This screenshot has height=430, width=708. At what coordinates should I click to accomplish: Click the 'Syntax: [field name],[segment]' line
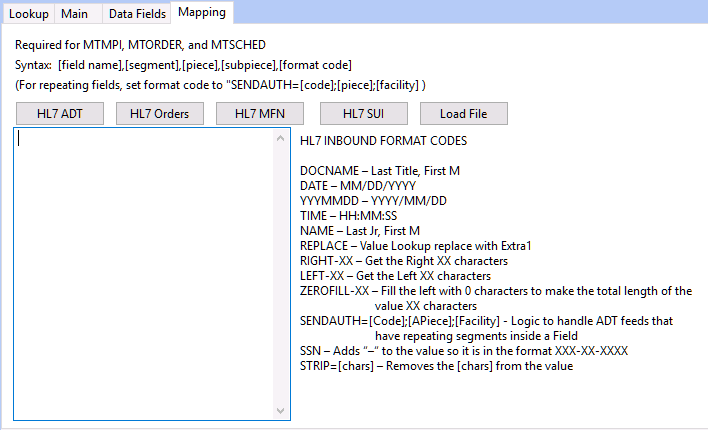(183, 65)
